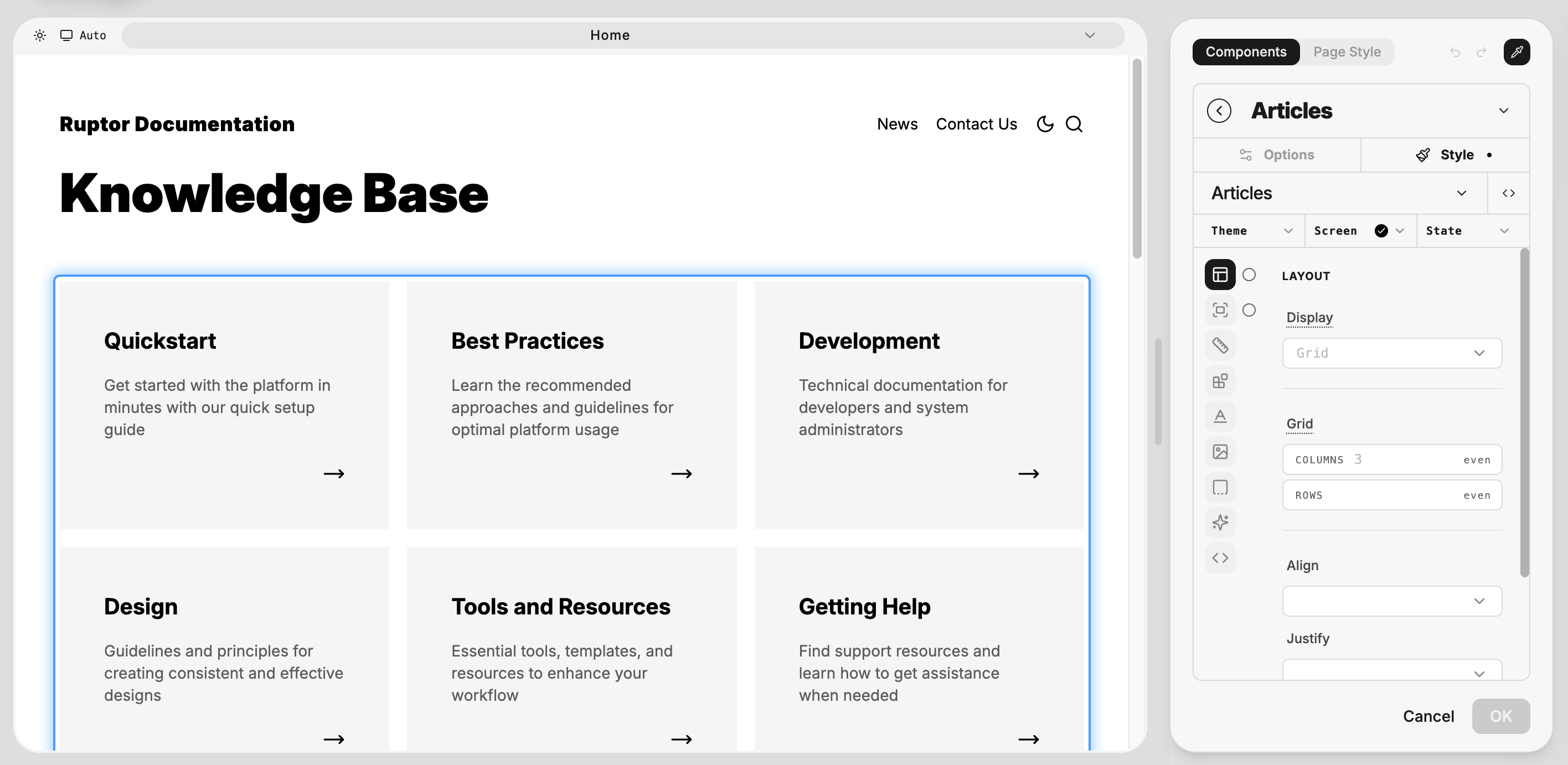Click the arrow on Getting Help card
Viewport: 1568px width, 765px height.
coord(1029,740)
